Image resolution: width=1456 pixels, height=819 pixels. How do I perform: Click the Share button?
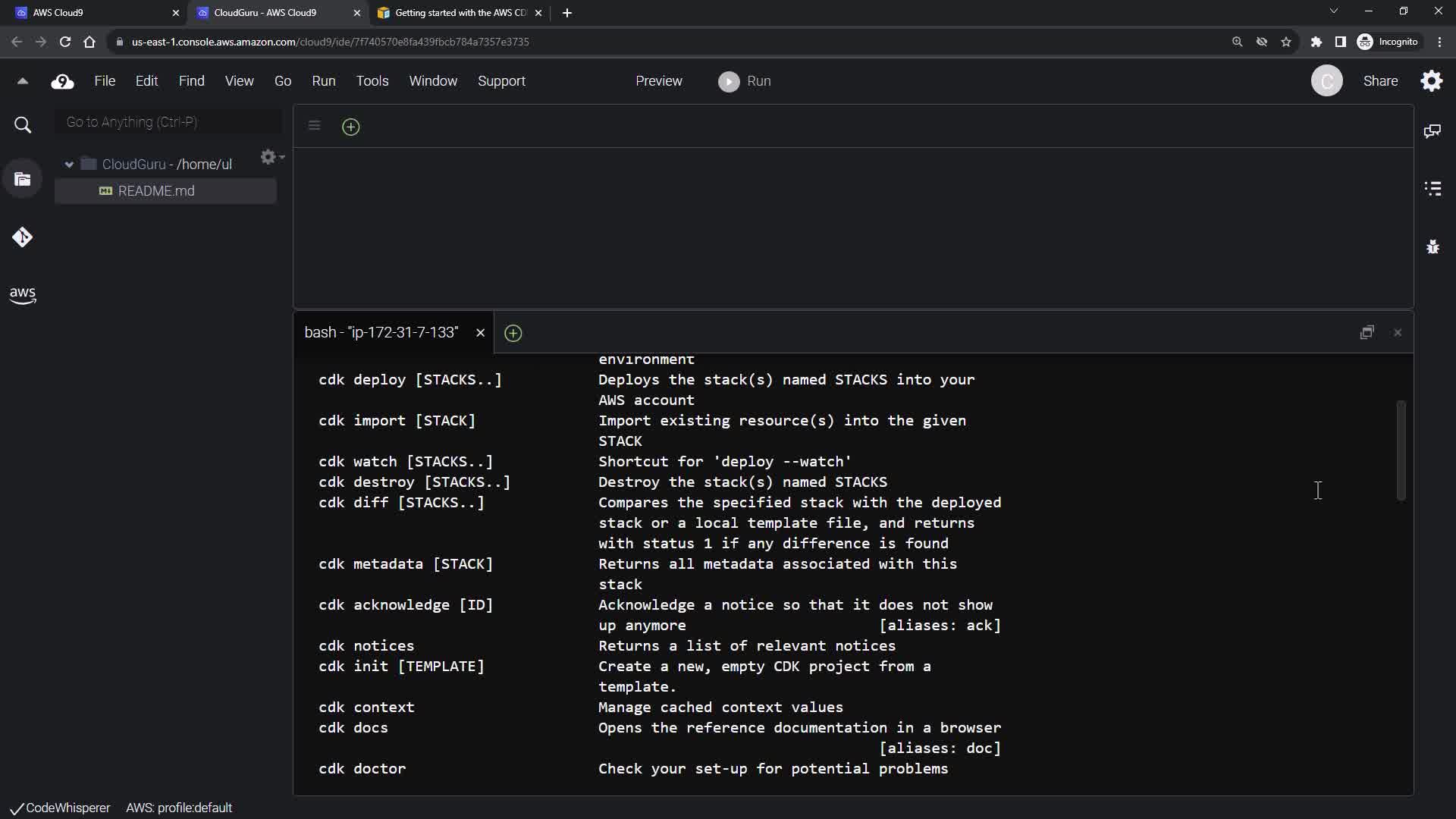pyautogui.click(x=1379, y=81)
